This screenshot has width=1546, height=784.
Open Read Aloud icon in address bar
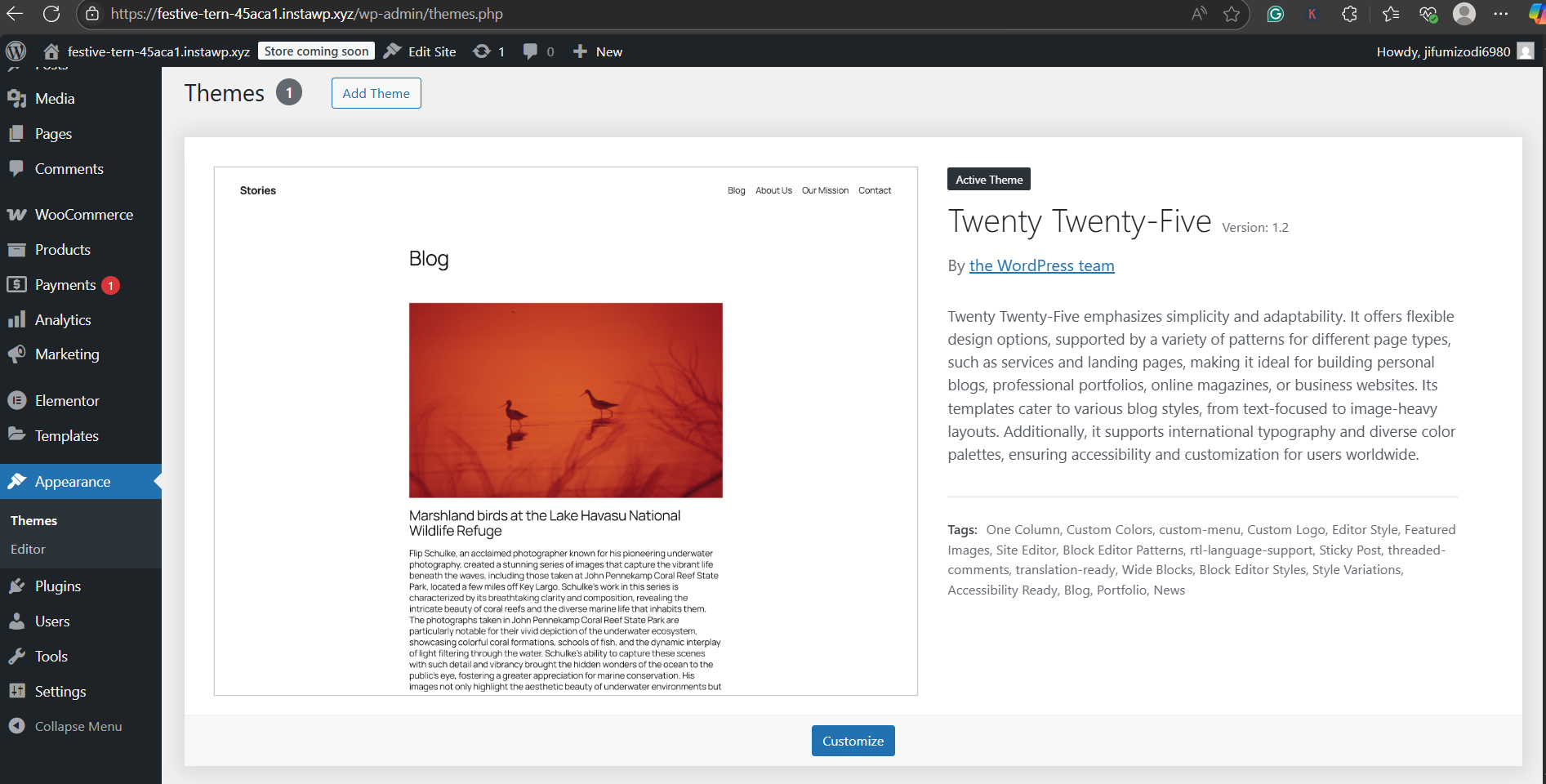pos(1199,14)
